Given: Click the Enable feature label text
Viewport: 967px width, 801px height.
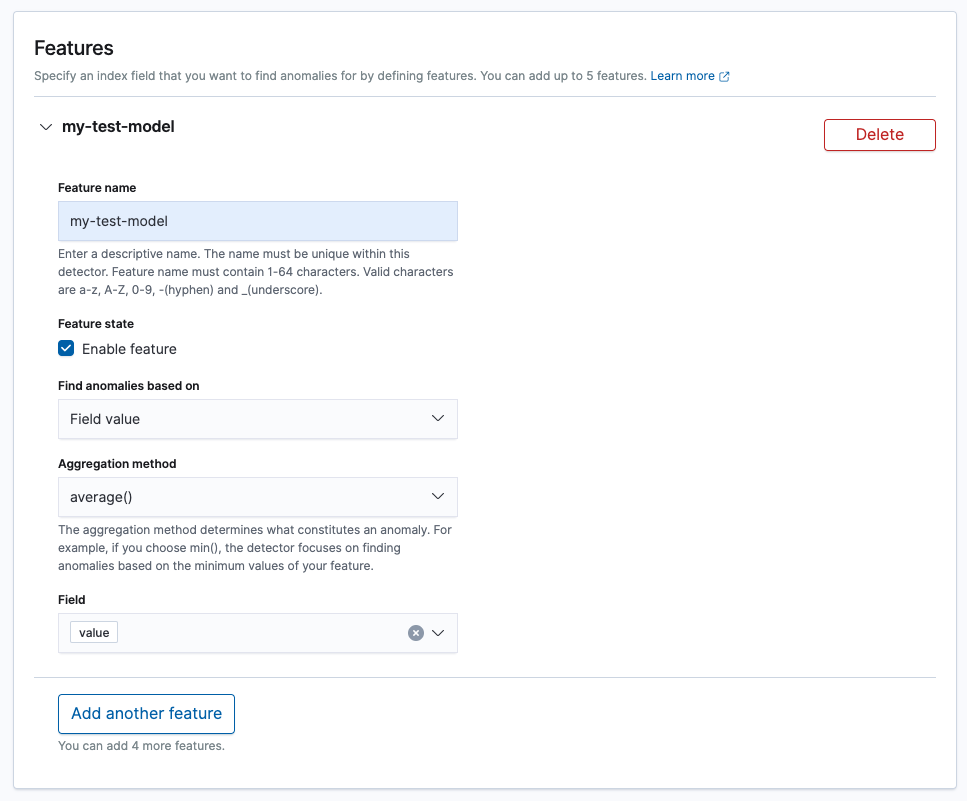Looking at the screenshot, I should click(129, 349).
